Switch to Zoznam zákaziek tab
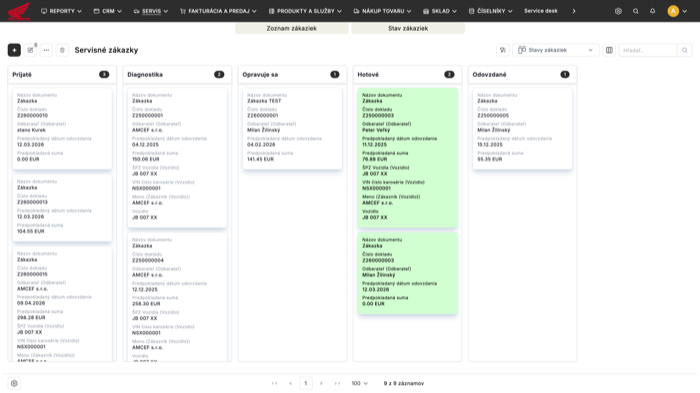Image resolution: width=700 pixels, height=393 pixels. (292, 28)
